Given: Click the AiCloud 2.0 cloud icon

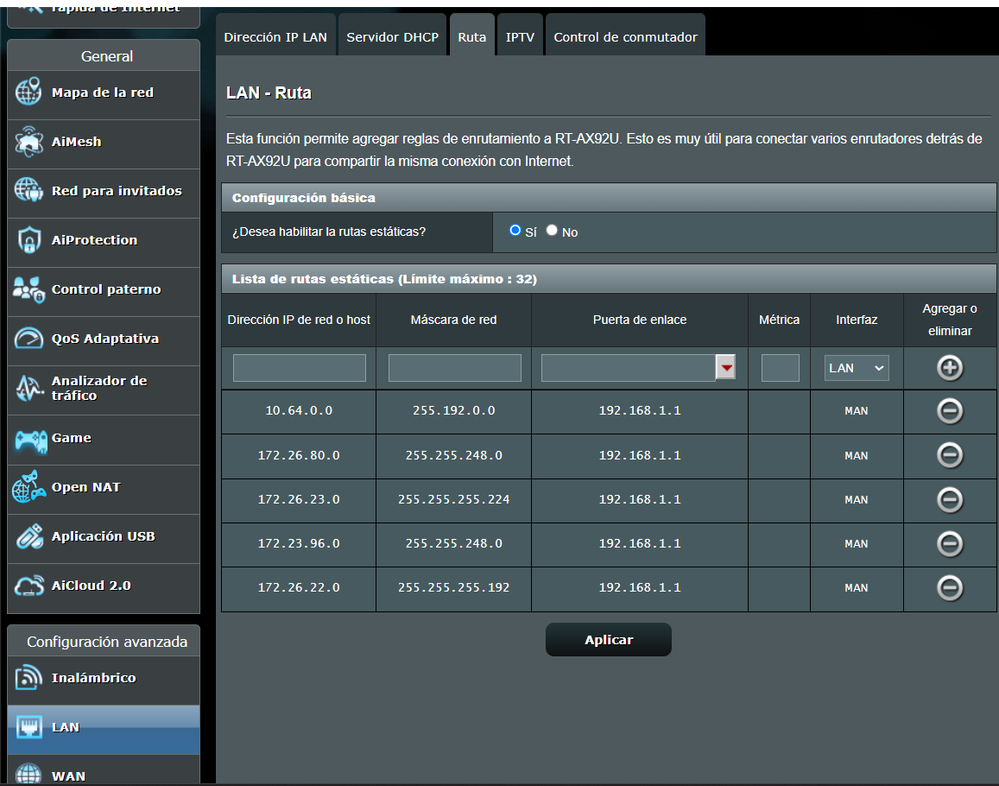Looking at the screenshot, I should (x=28, y=586).
